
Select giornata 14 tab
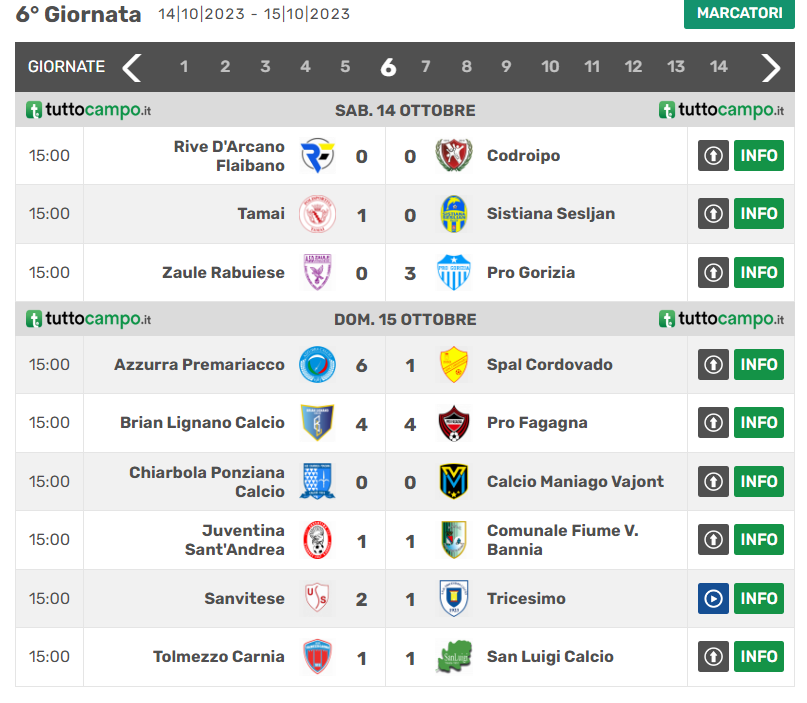pos(718,66)
